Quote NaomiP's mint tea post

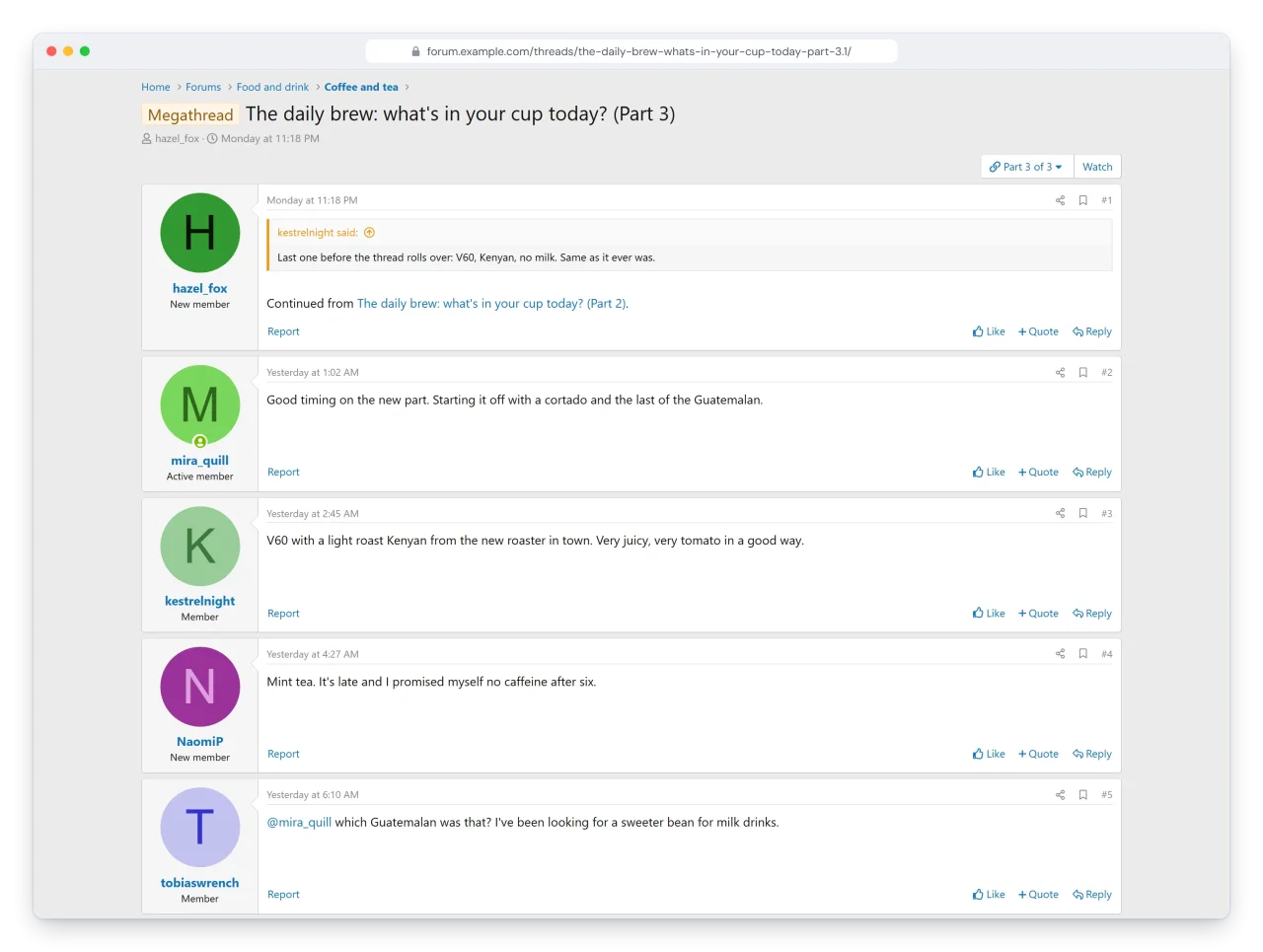[1038, 754]
